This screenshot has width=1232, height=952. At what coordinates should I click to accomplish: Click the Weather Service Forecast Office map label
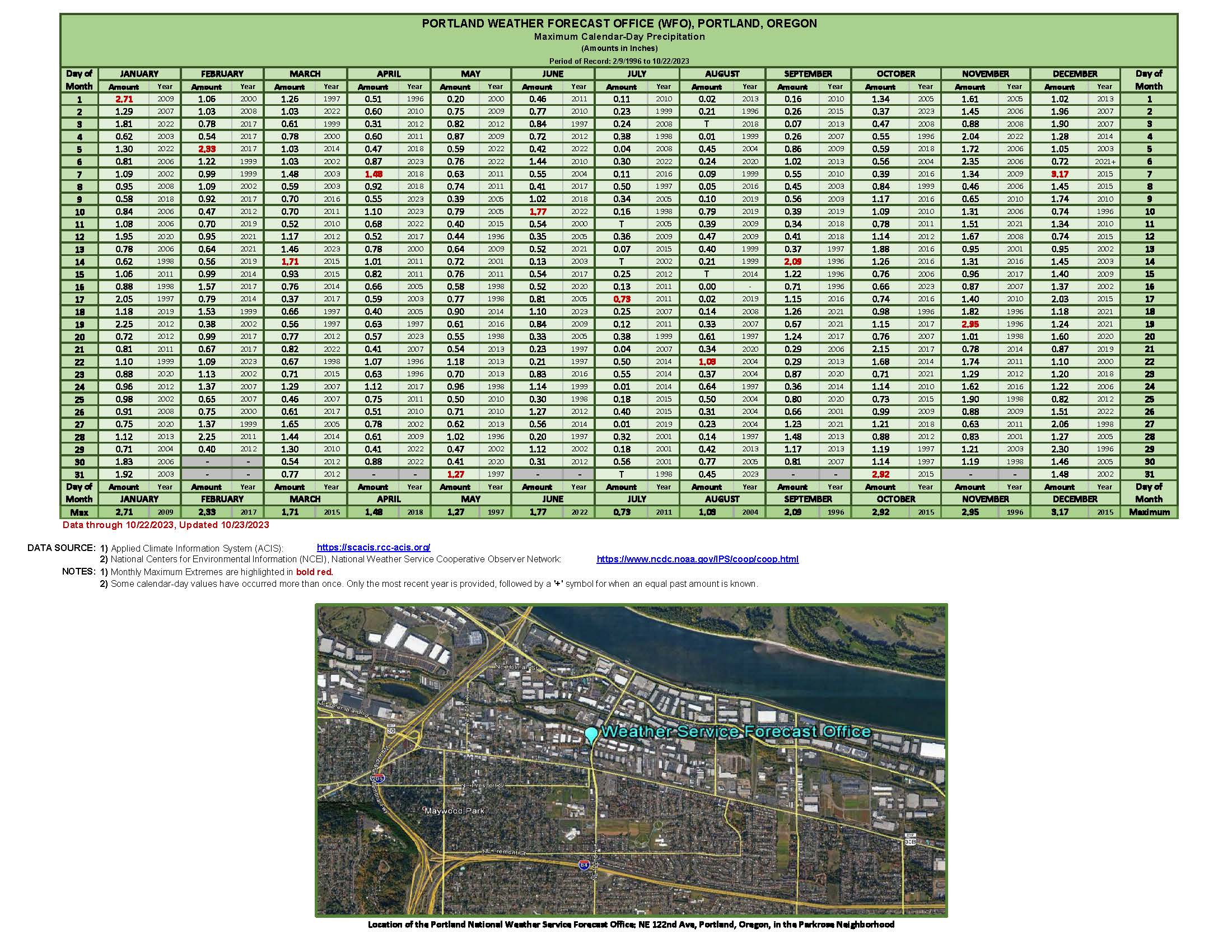tap(736, 732)
